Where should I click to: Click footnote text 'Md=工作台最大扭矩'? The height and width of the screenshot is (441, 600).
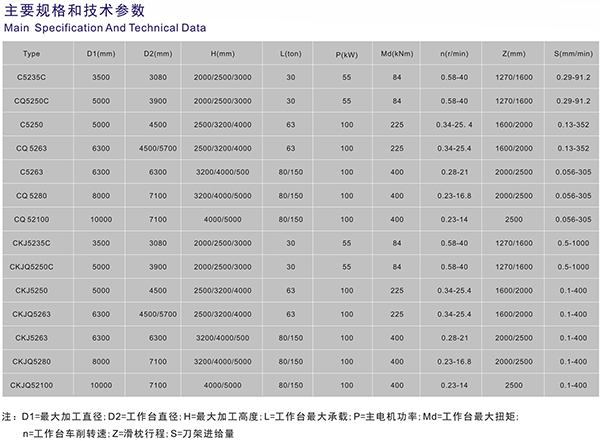pos(469,416)
